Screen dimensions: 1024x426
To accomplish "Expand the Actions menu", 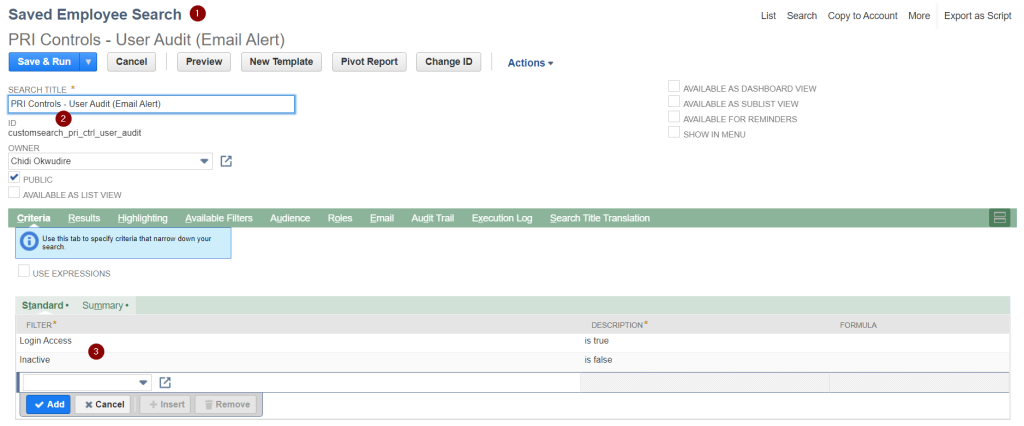I will [530, 63].
